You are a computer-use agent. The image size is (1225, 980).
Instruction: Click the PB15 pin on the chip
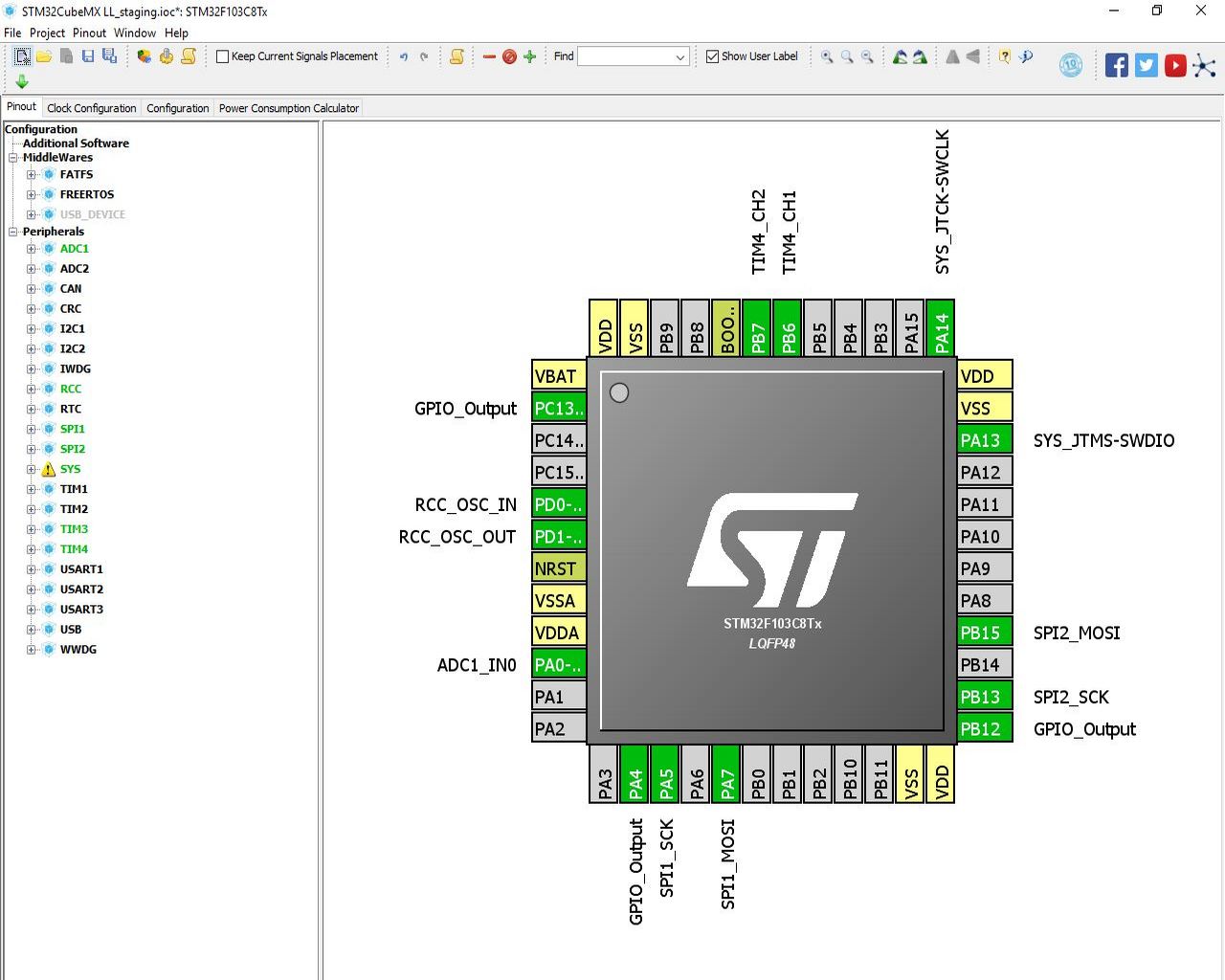point(985,633)
